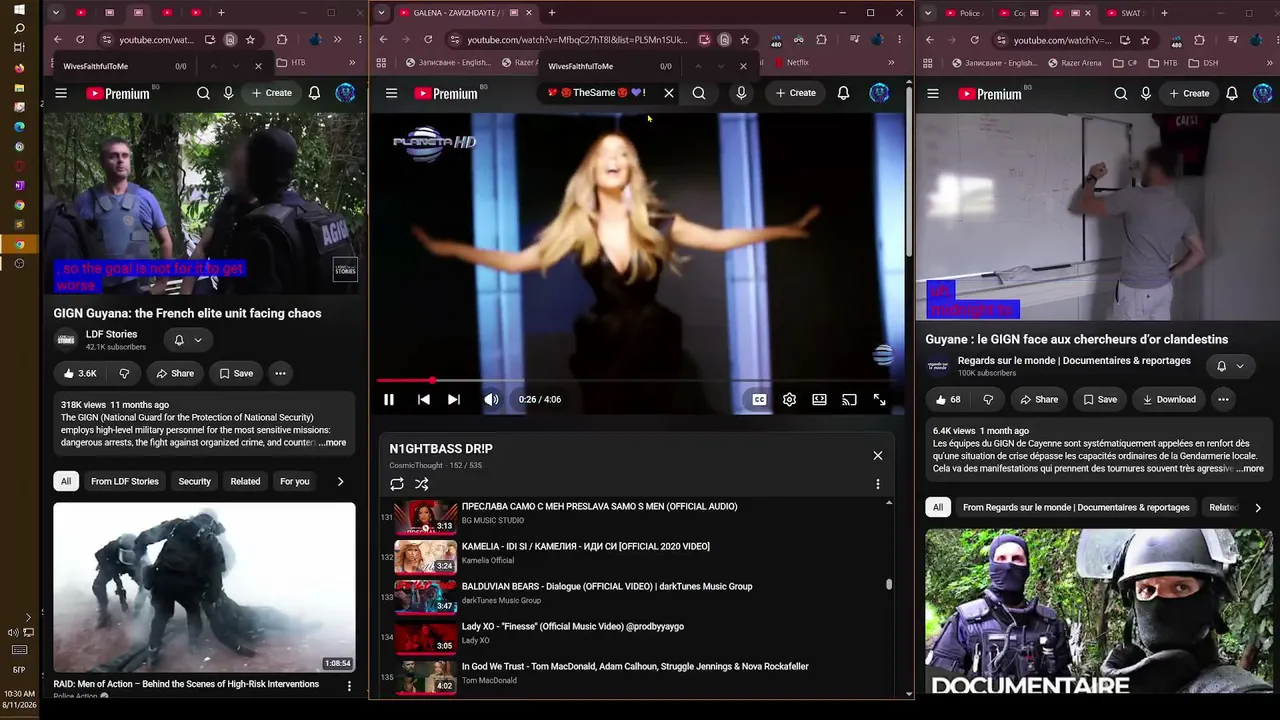
Task: Select From Regards sur le monde chip
Action: pyautogui.click(x=1076, y=507)
